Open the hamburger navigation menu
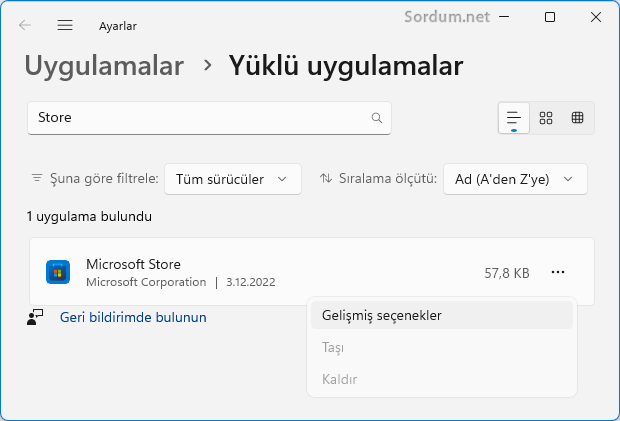The width and height of the screenshot is (620, 421). [x=65, y=25]
